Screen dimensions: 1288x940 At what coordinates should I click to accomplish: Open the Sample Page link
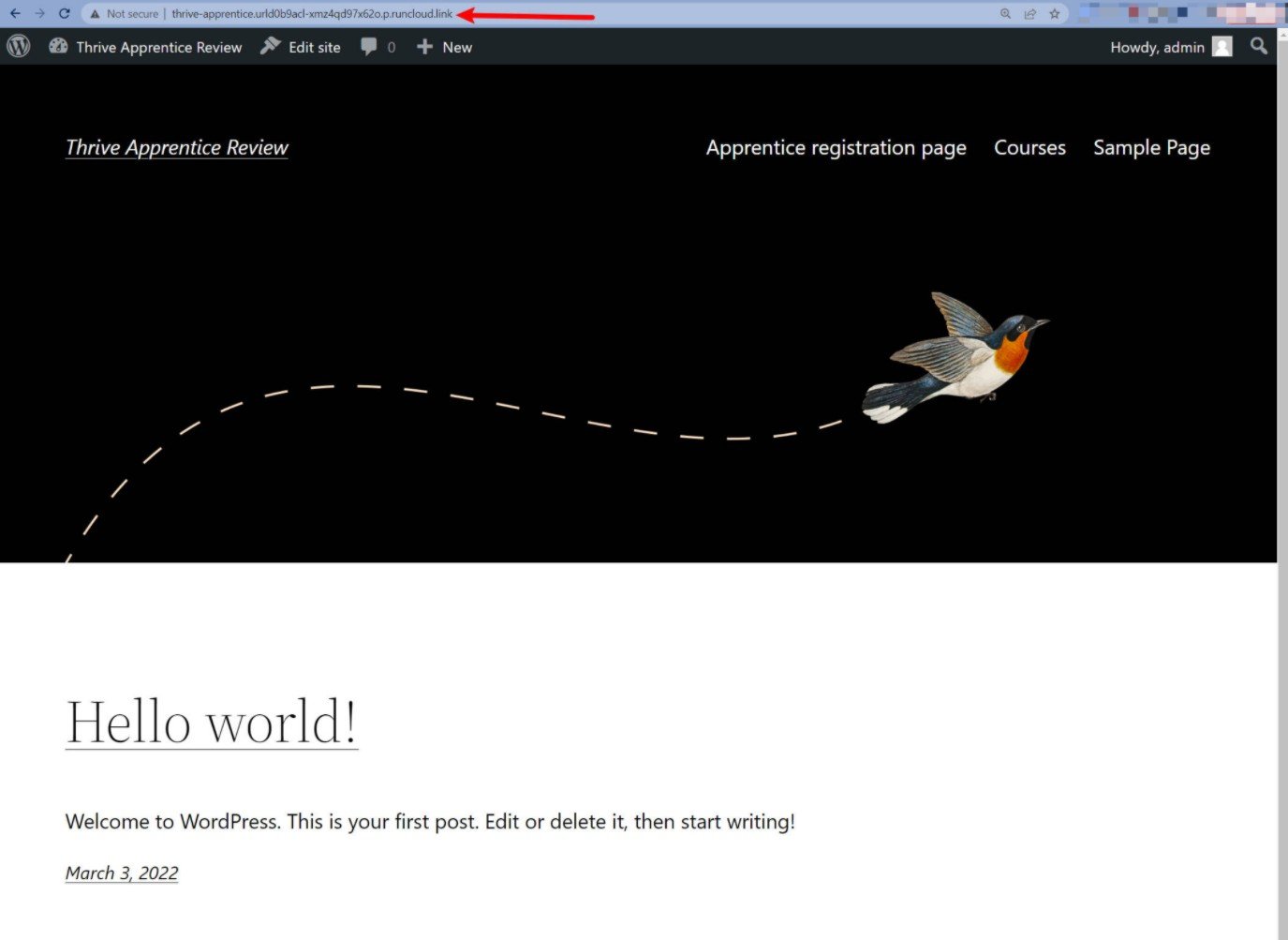click(1152, 148)
